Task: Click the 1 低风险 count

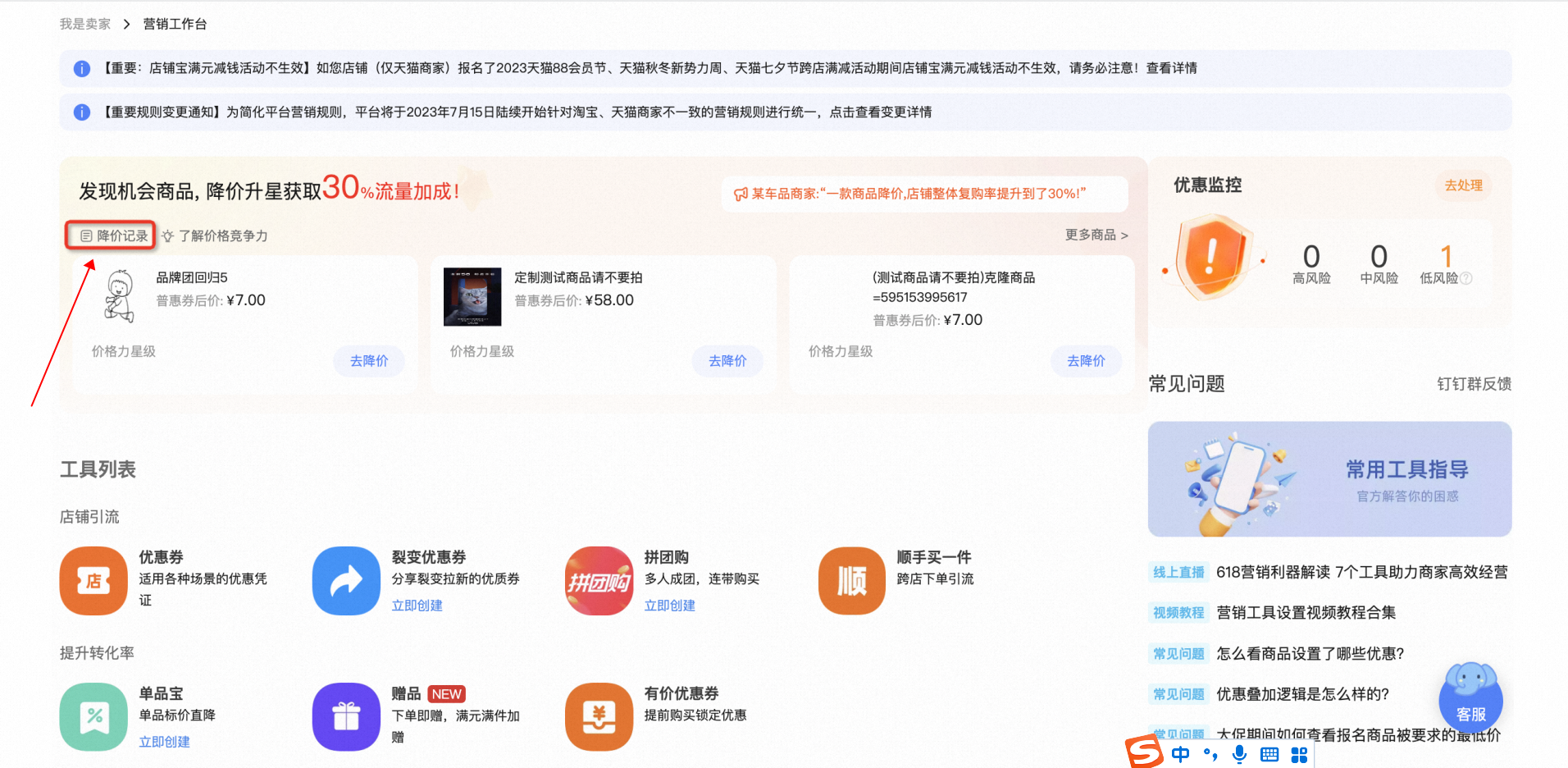Action: (1446, 256)
